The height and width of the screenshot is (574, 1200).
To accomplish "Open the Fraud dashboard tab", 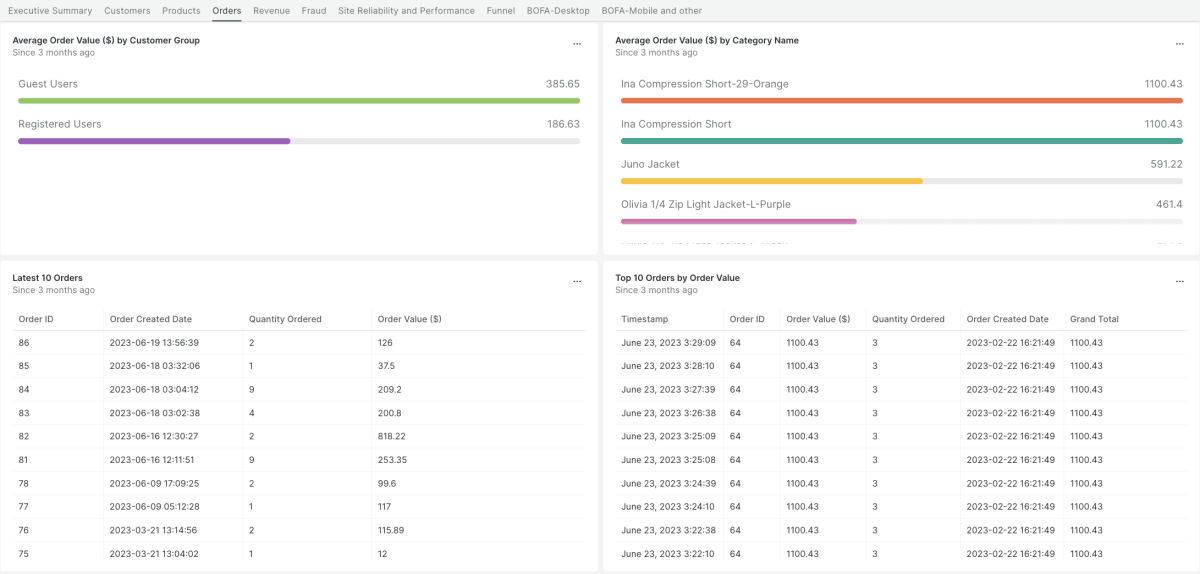I will coord(314,11).
